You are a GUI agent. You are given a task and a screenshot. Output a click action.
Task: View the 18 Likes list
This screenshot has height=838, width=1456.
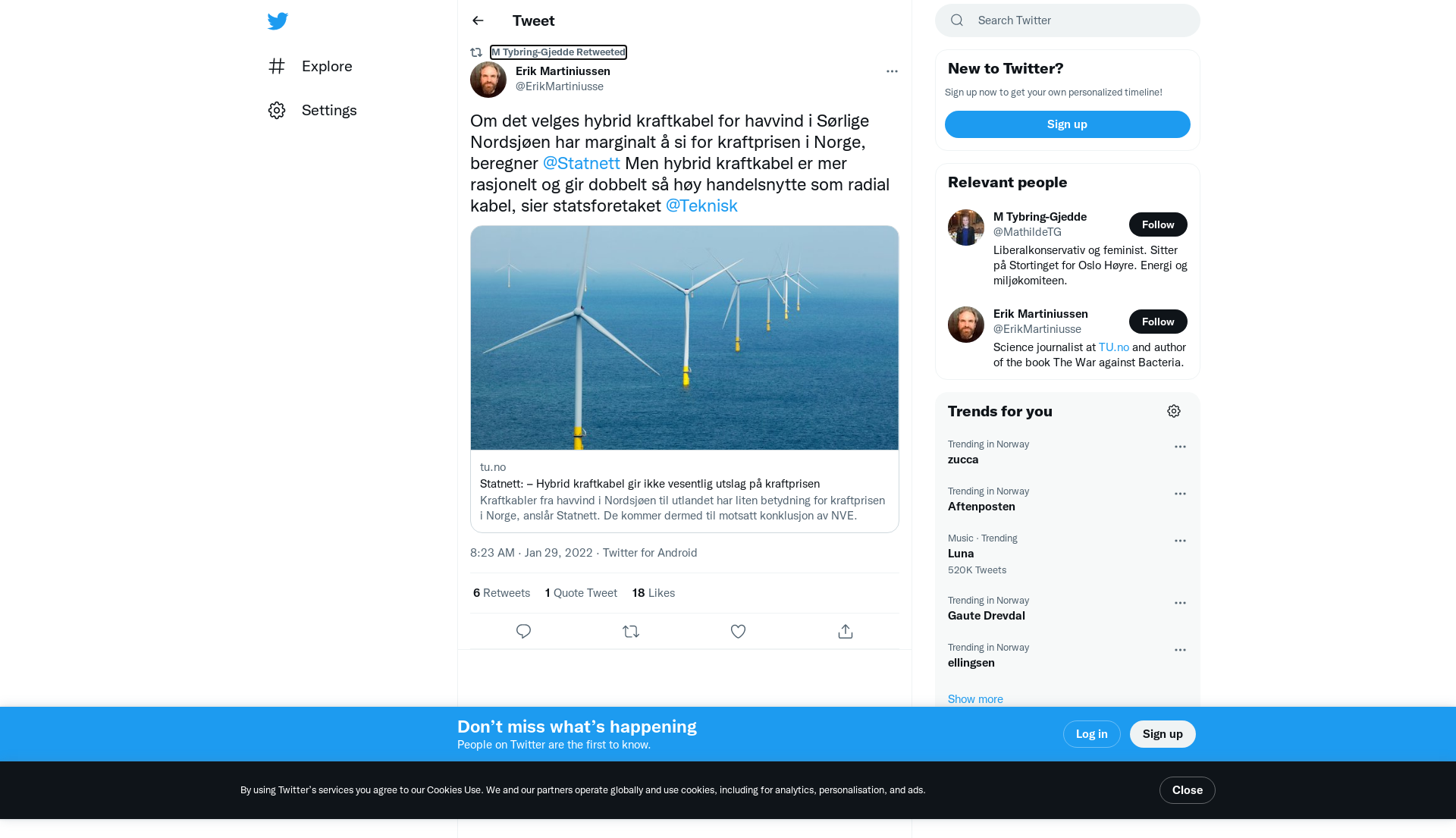[654, 593]
